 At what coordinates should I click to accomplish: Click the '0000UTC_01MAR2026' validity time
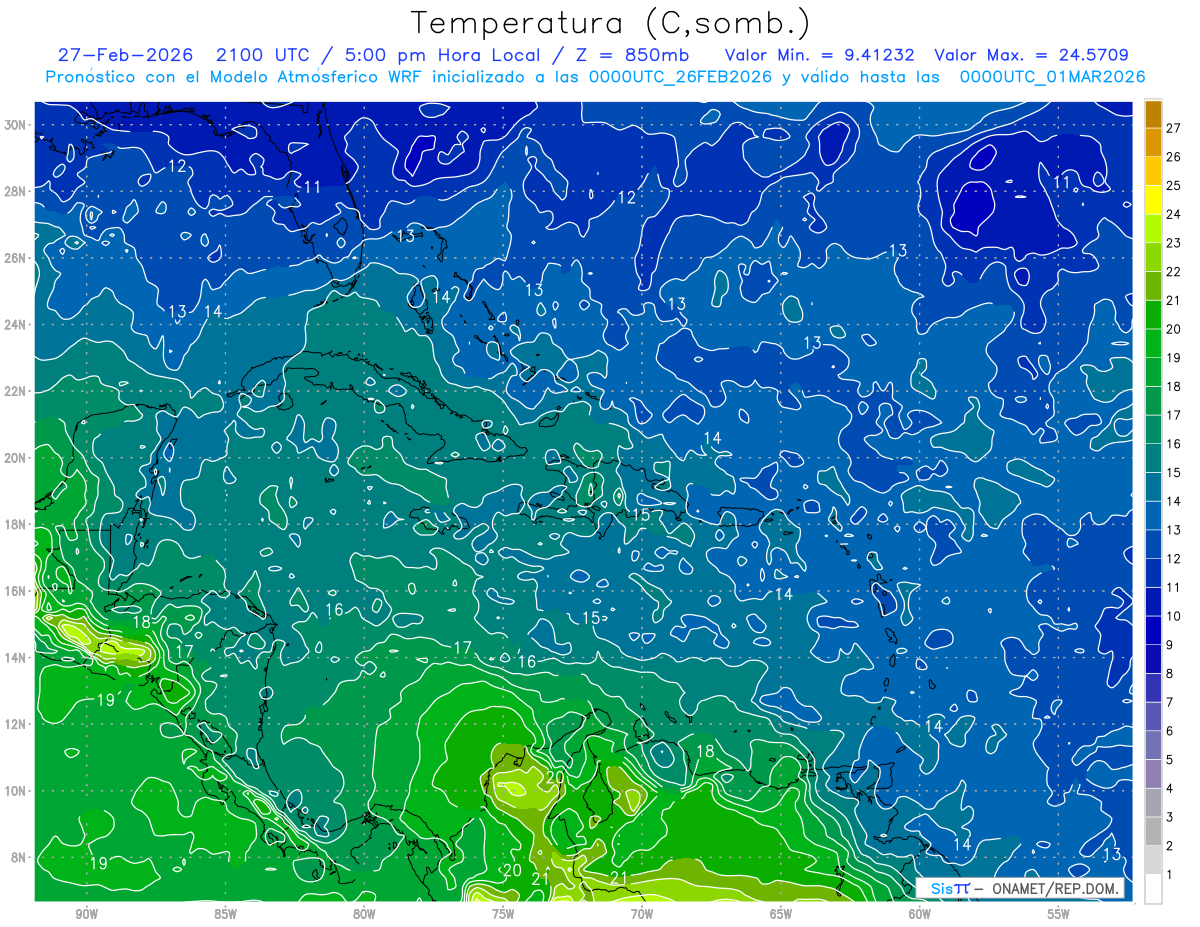pyautogui.click(x=1052, y=76)
